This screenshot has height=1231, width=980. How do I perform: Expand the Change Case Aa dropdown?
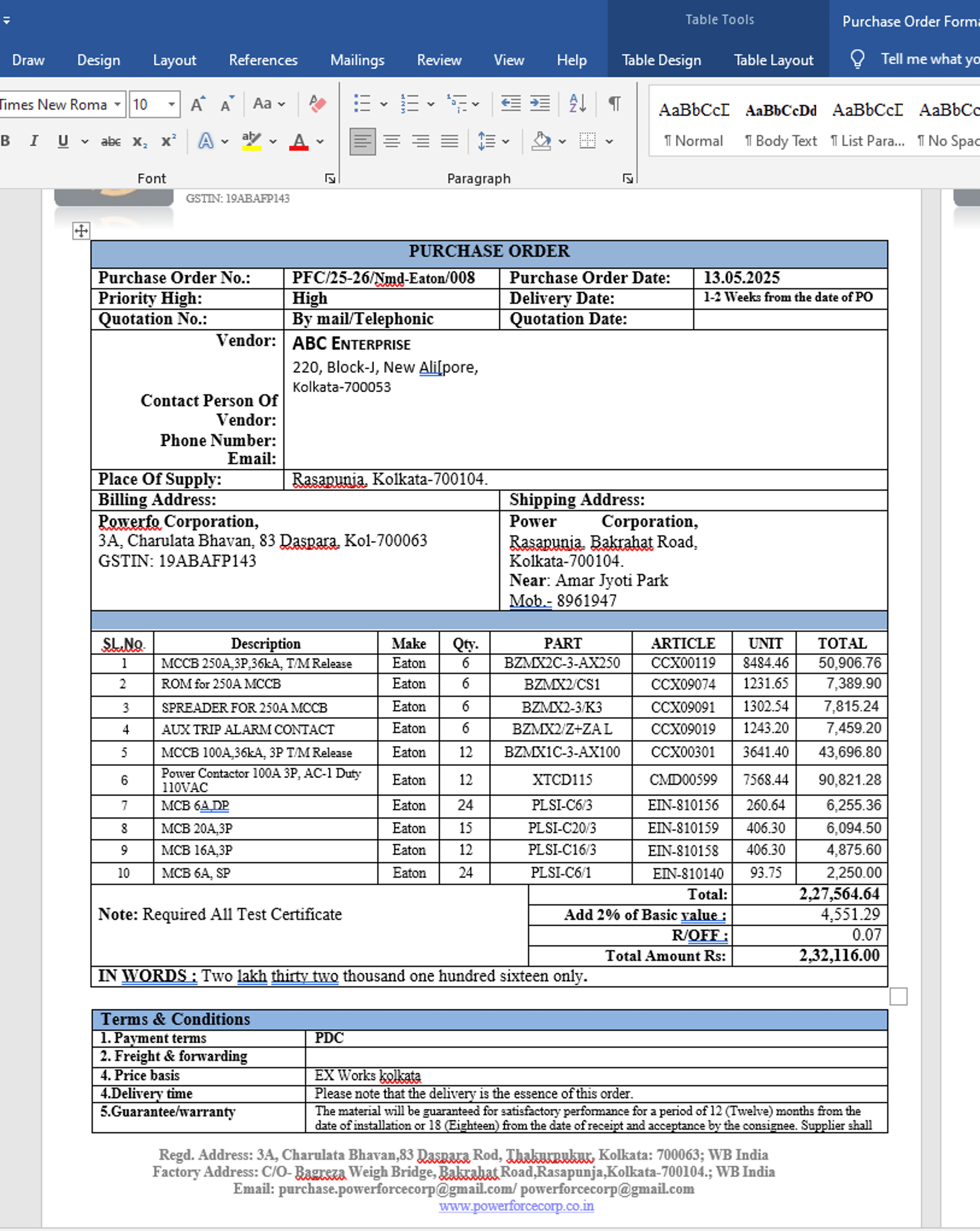(x=269, y=104)
